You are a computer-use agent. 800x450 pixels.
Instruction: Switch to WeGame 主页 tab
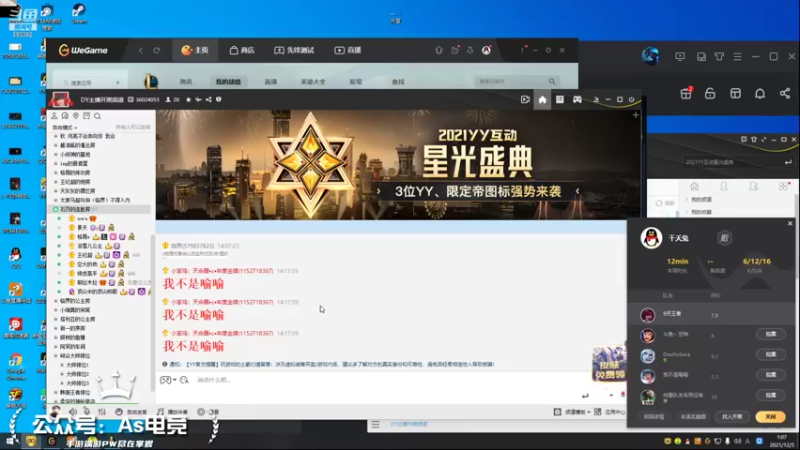coord(195,50)
